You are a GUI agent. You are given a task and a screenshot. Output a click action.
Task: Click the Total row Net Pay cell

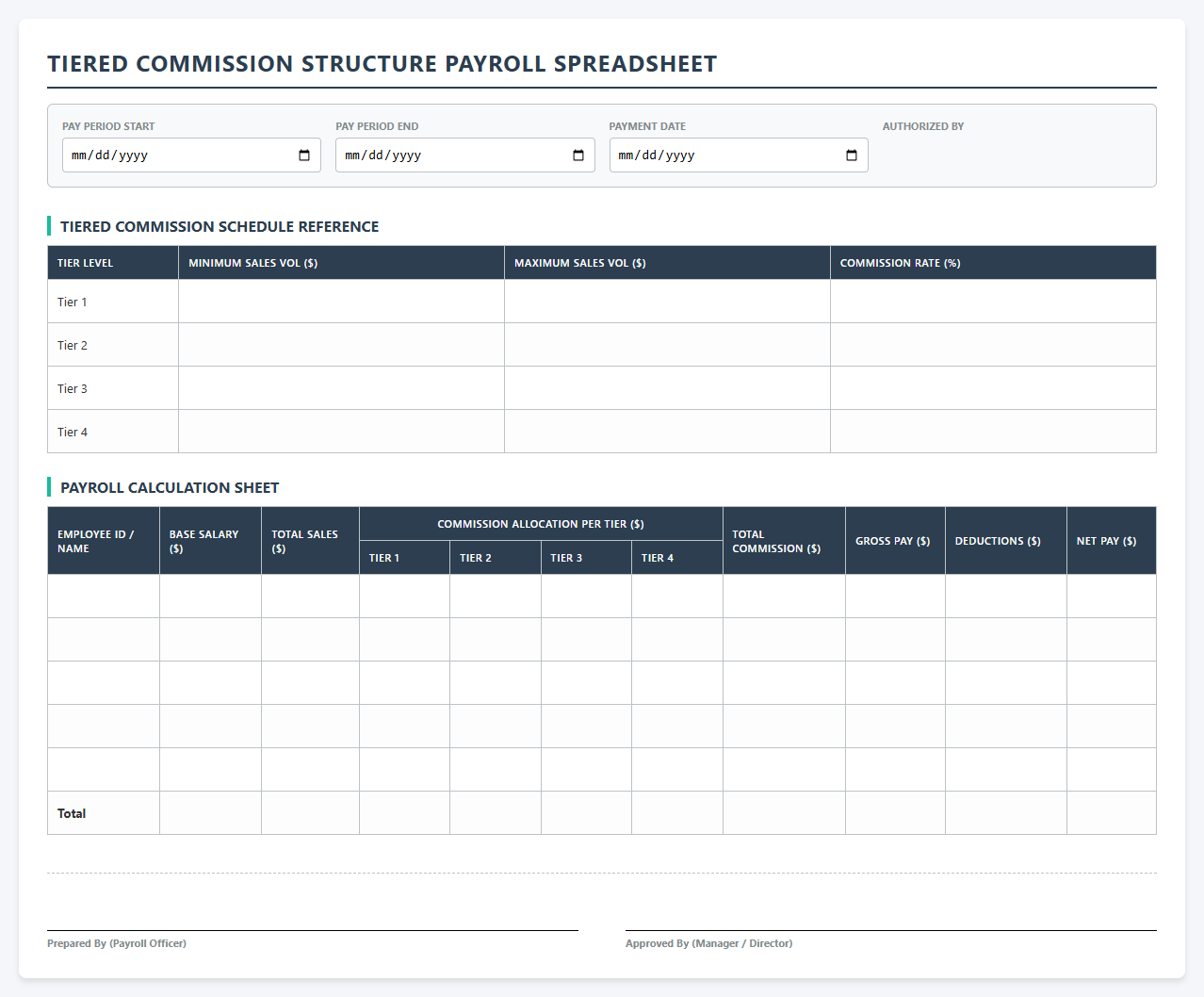pos(1112,813)
